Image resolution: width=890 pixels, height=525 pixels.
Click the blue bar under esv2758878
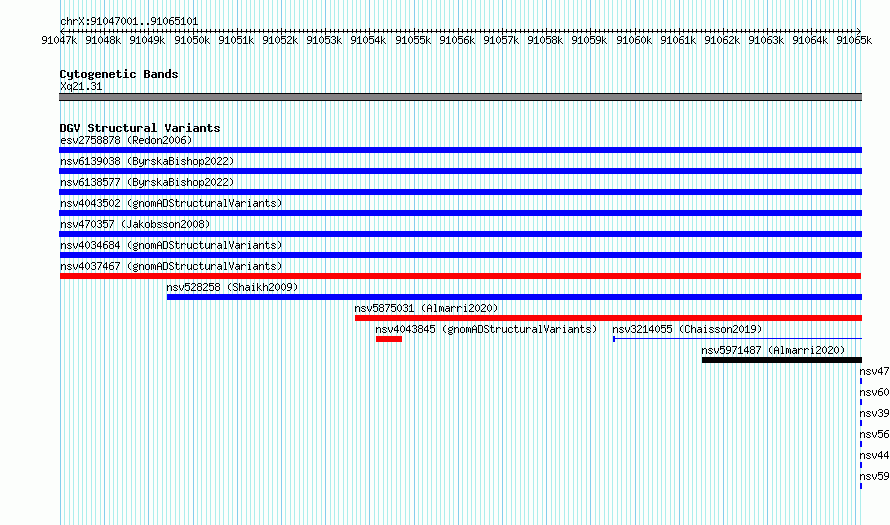(460, 150)
